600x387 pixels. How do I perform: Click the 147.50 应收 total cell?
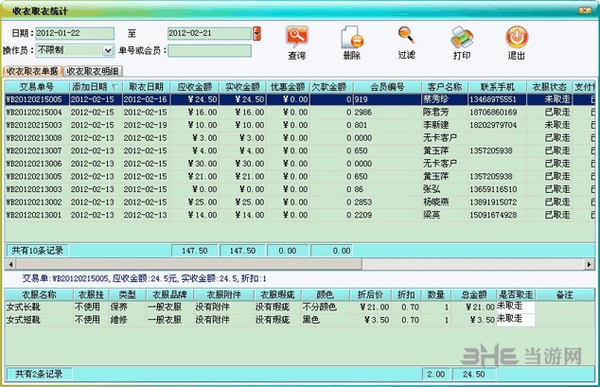coord(194,251)
